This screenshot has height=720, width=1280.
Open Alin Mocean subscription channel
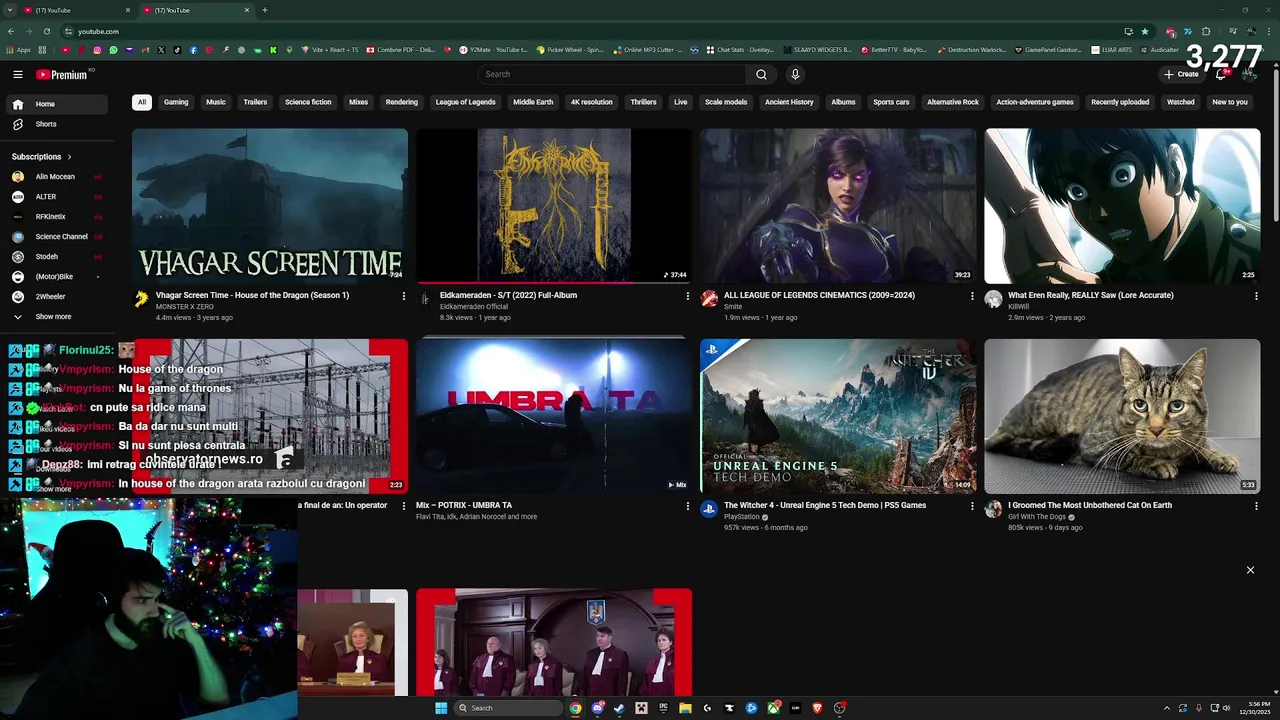(55, 177)
